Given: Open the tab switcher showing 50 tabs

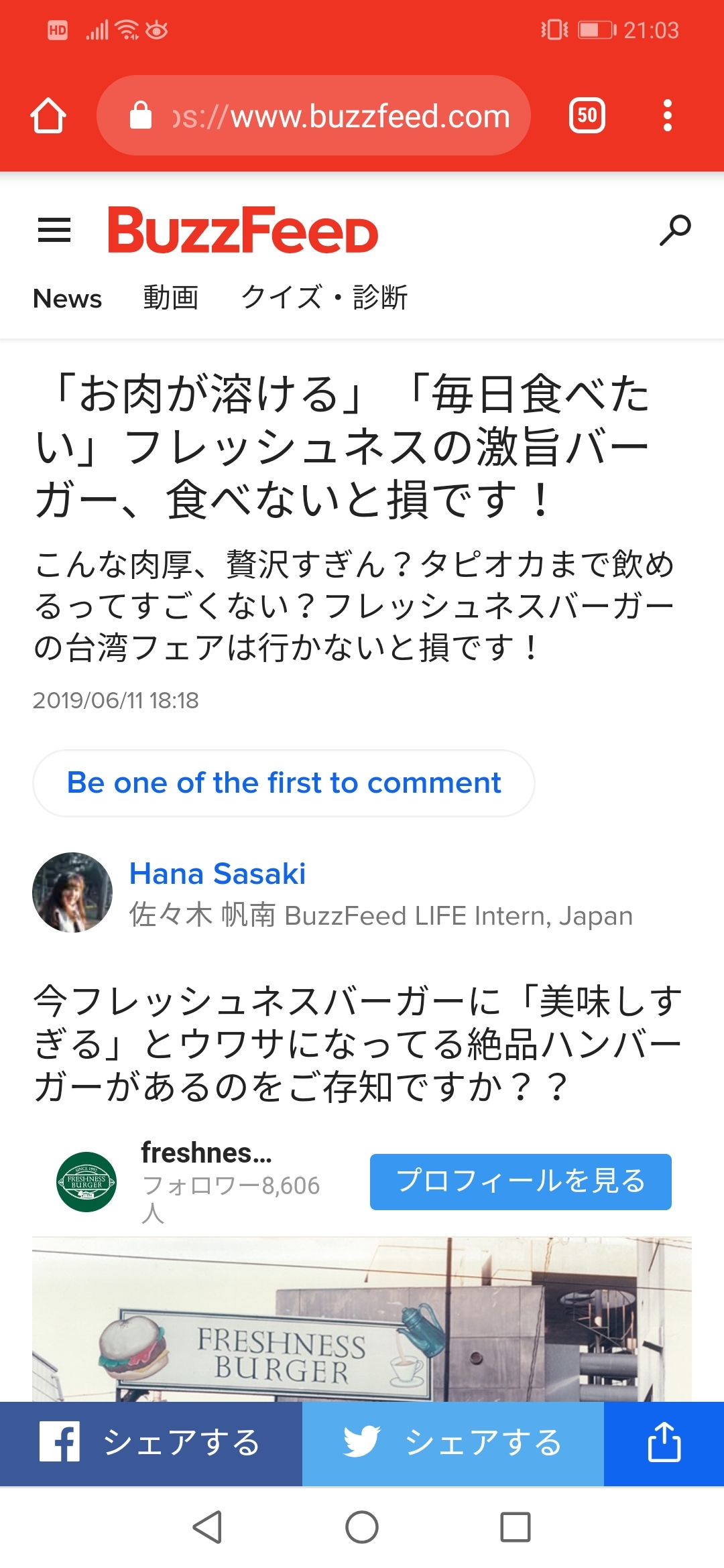Looking at the screenshot, I should coord(587,116).
